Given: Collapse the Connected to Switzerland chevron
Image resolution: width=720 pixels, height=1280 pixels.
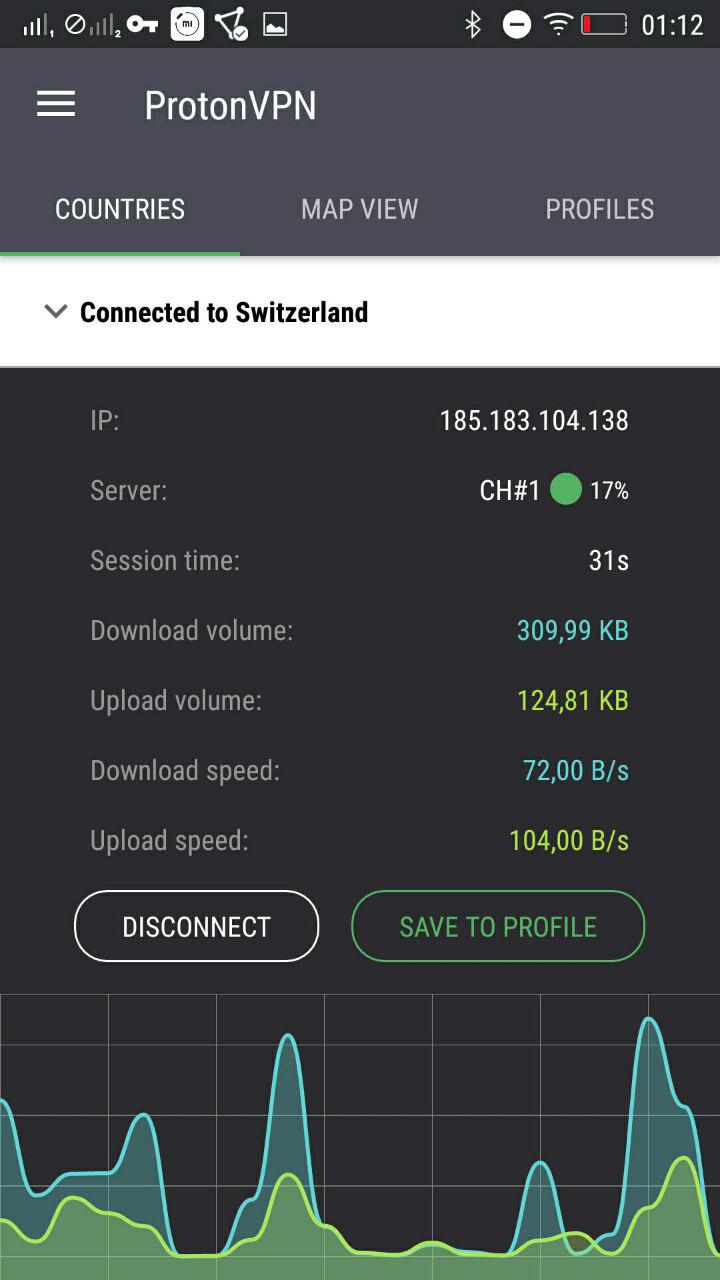Looking at the screenshot, I should point(55,312).
